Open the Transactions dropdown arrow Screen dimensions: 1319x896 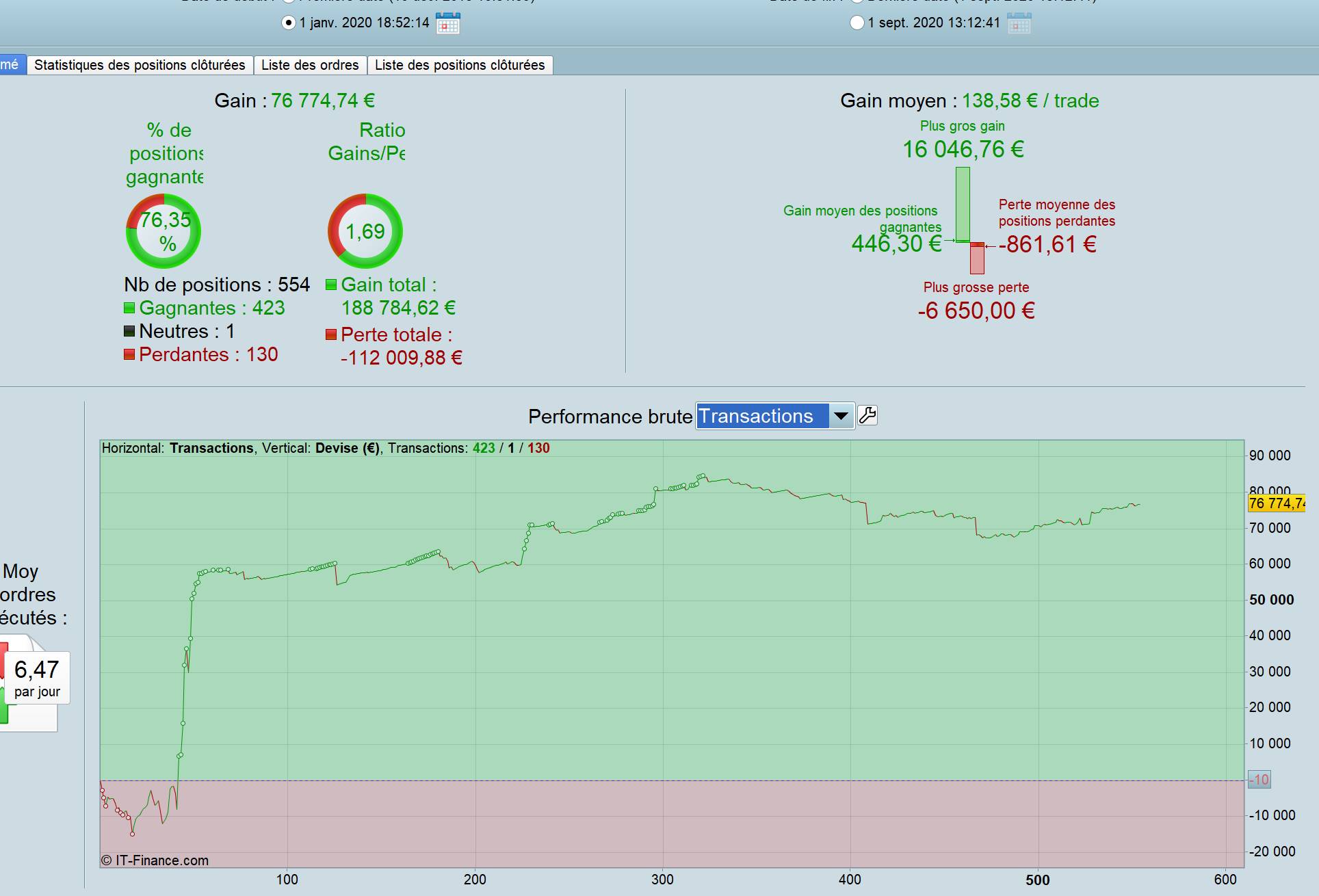click(x=841, y=416)
